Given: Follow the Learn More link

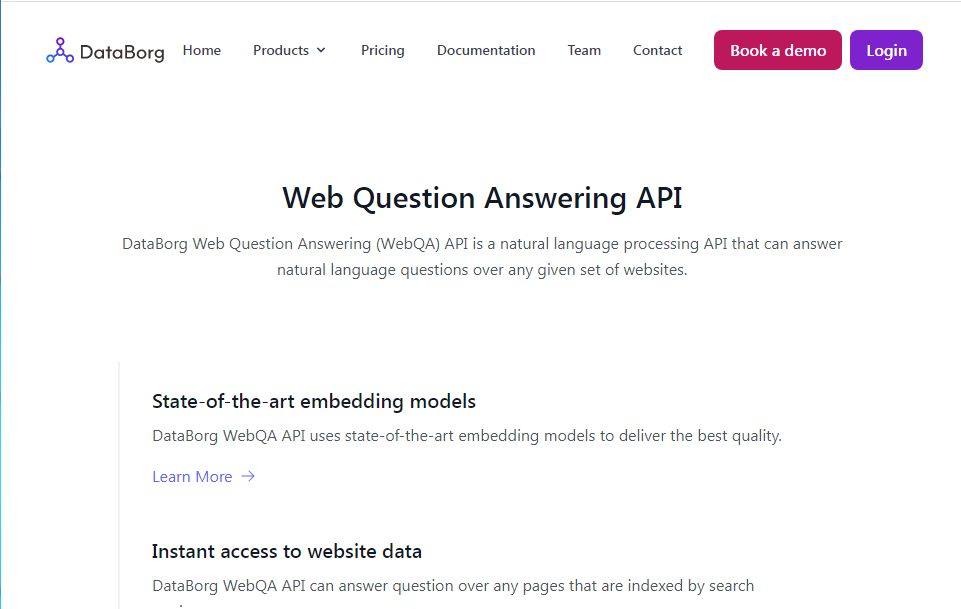Looking at the screenshot, I should click(x=192, y=476).
